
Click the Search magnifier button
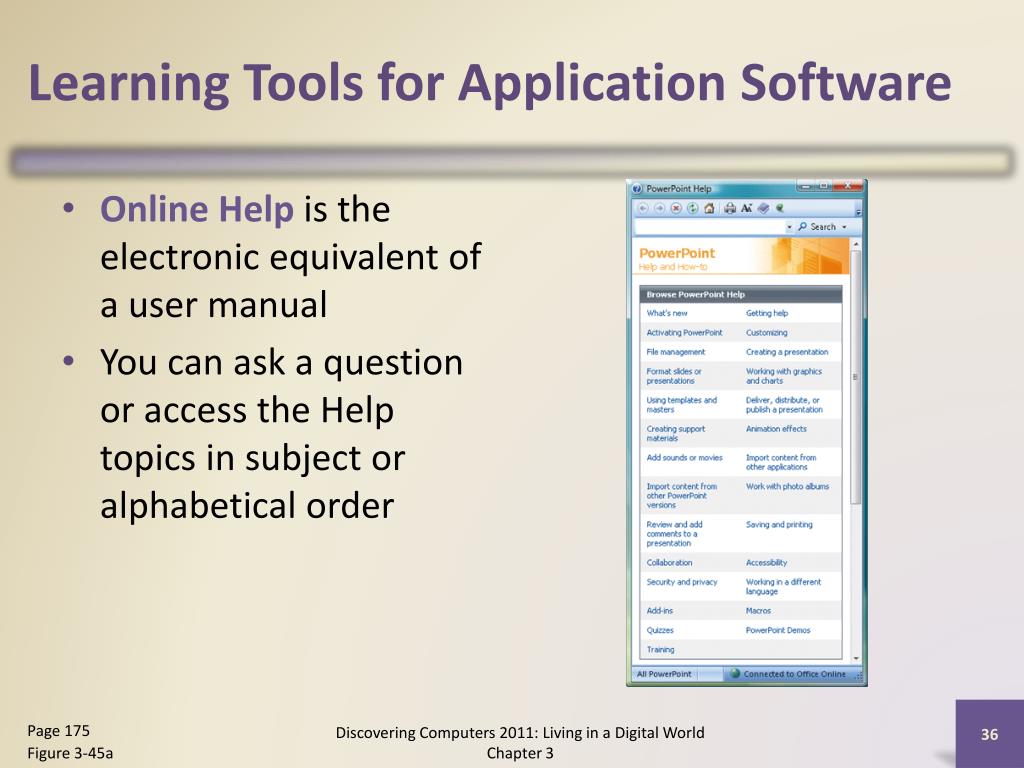(817, 227)
